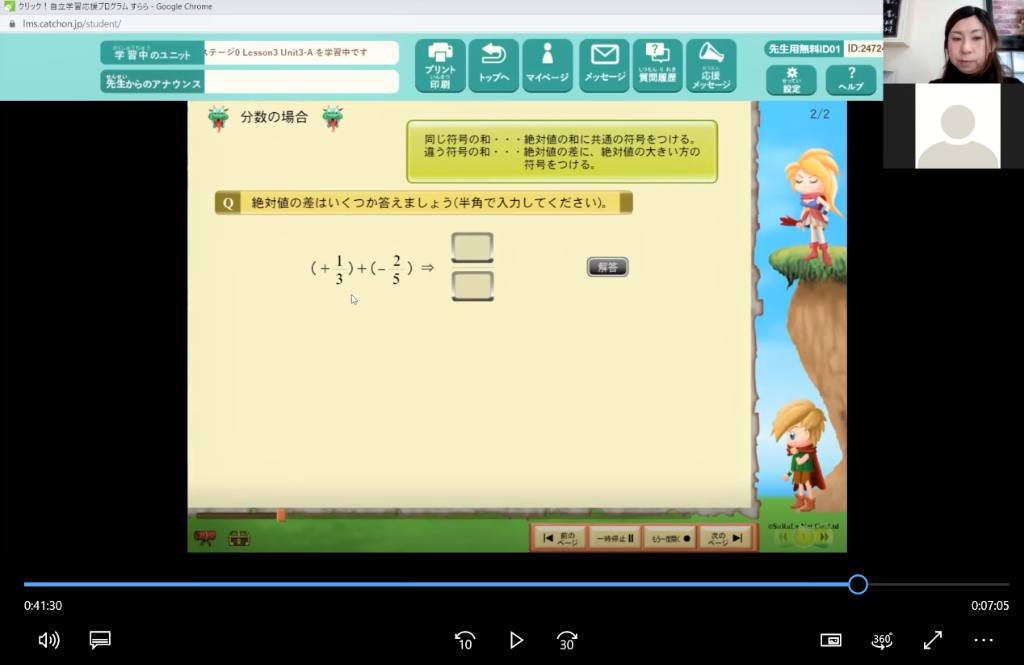Viewport: 1024px width, 665px height.
Task: Click the print (プリント印刷) icon
Action: (x=440, y=66)
